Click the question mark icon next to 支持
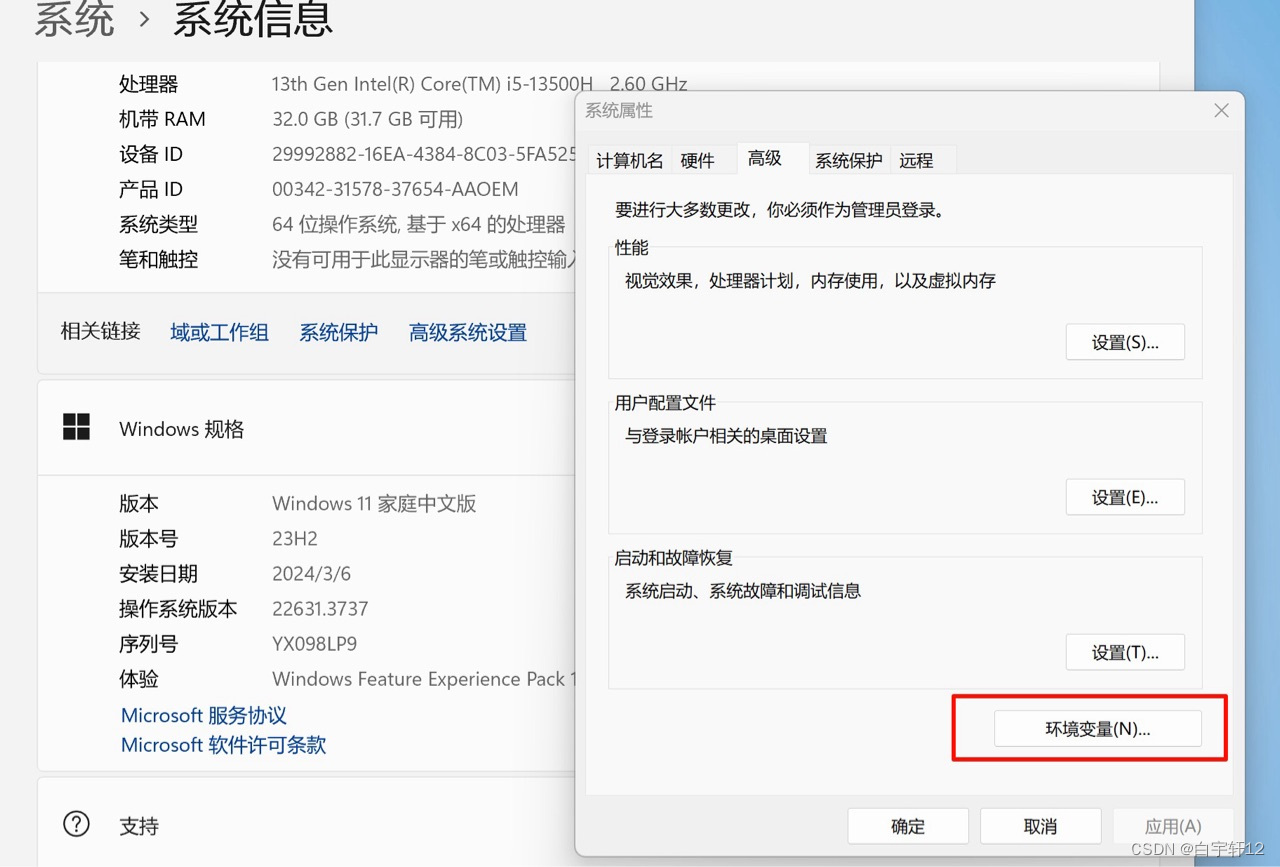This screenshot has width=1280, height=867. click(76, 824)
